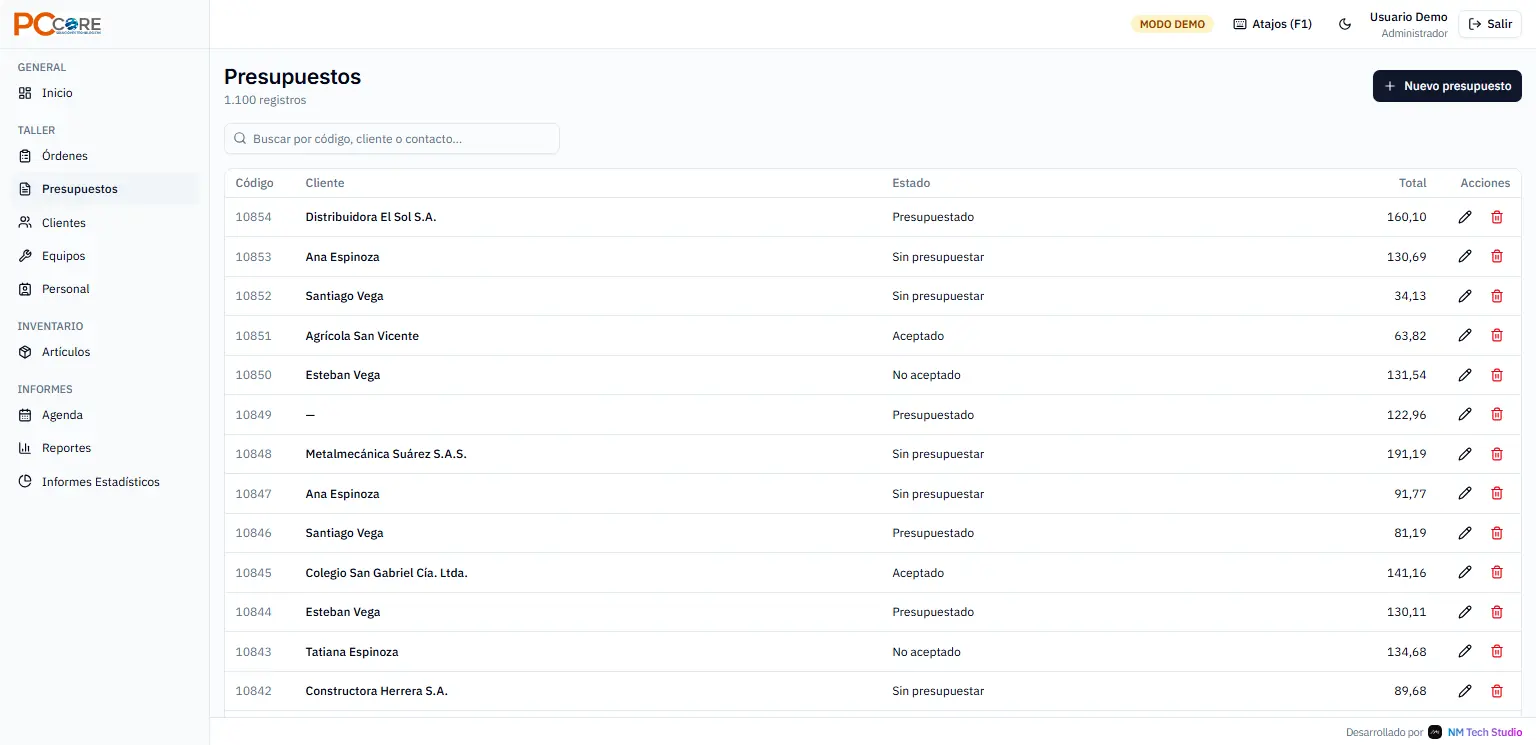
Task: Delete Metalmecánica Suárez quote 10848
Action: coord(1497,454)
